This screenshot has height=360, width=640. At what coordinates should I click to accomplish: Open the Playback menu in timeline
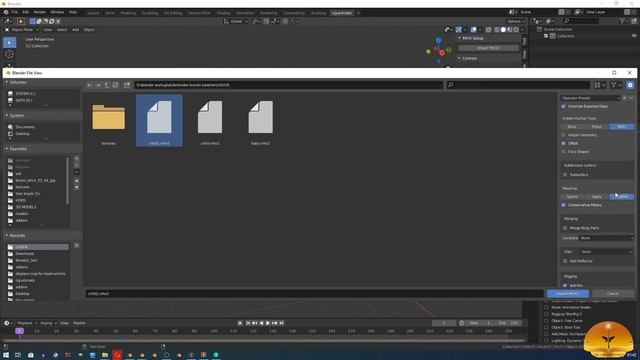point(27,323)
